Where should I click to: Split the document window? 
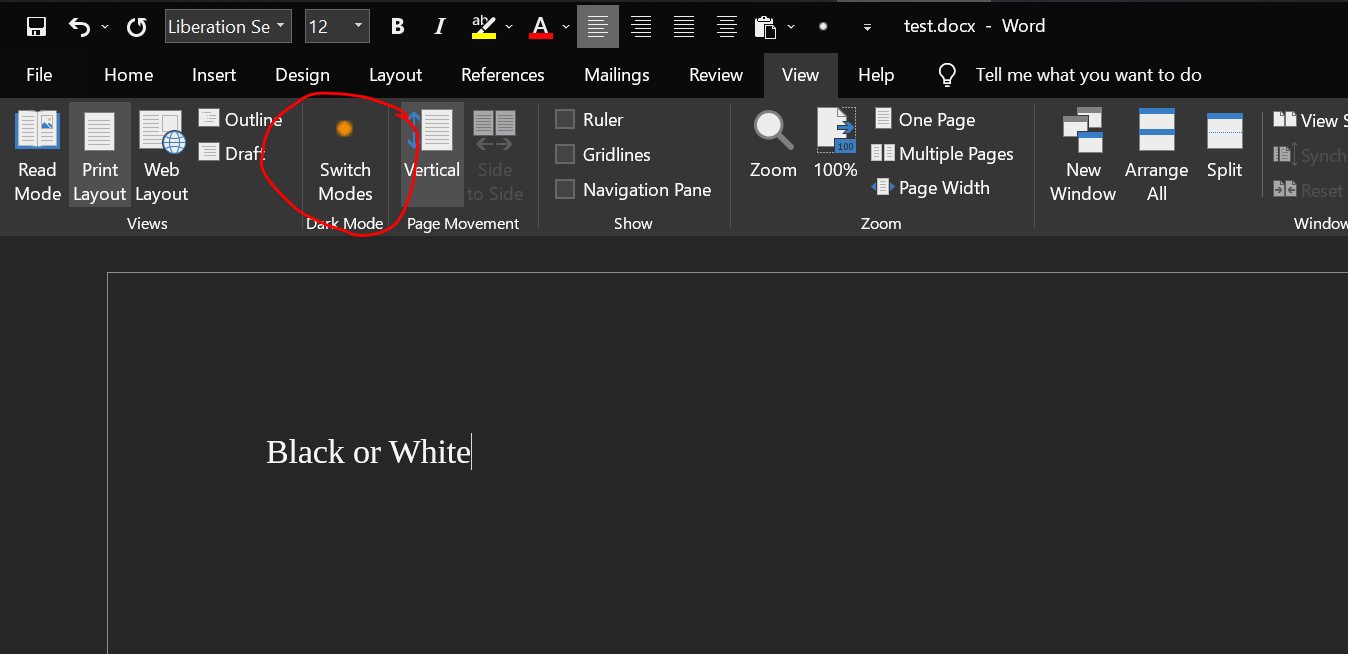1224,146
